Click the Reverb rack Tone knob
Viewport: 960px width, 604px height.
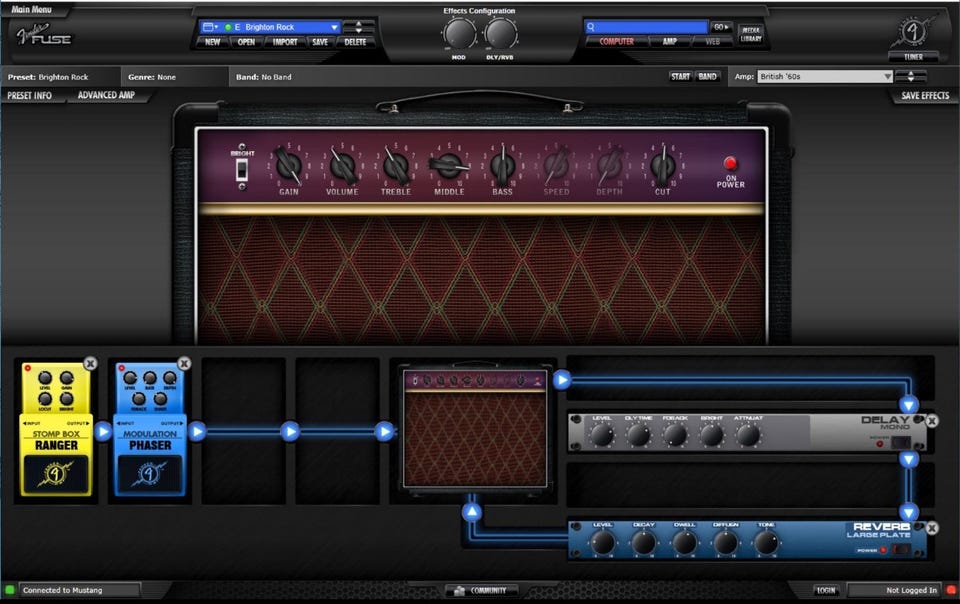766,542
